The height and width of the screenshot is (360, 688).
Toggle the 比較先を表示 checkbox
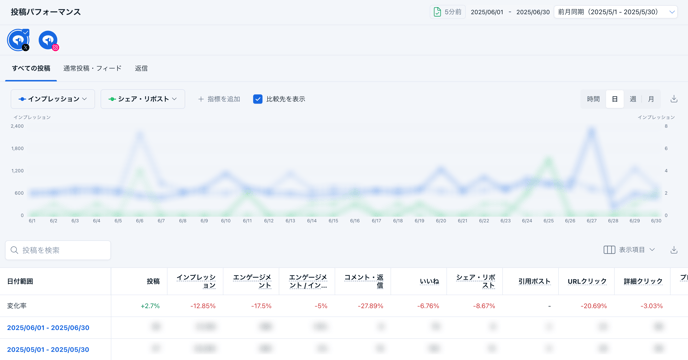pyautogui.click(x=258, y=99)
